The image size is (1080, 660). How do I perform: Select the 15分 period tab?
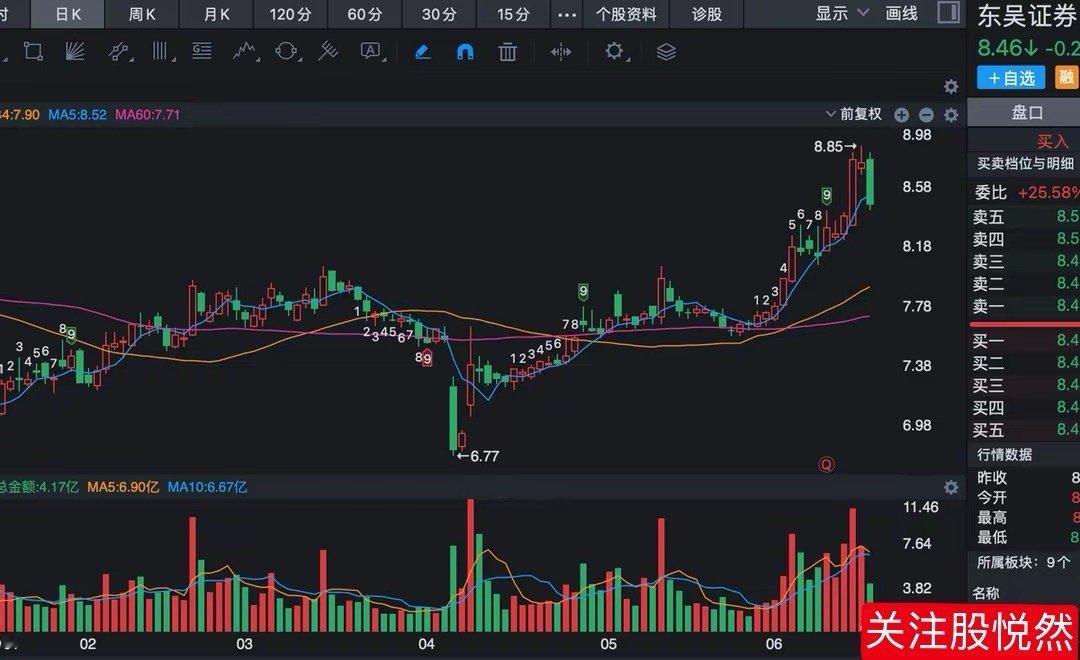pyautogui.click(x=513, y=14)
